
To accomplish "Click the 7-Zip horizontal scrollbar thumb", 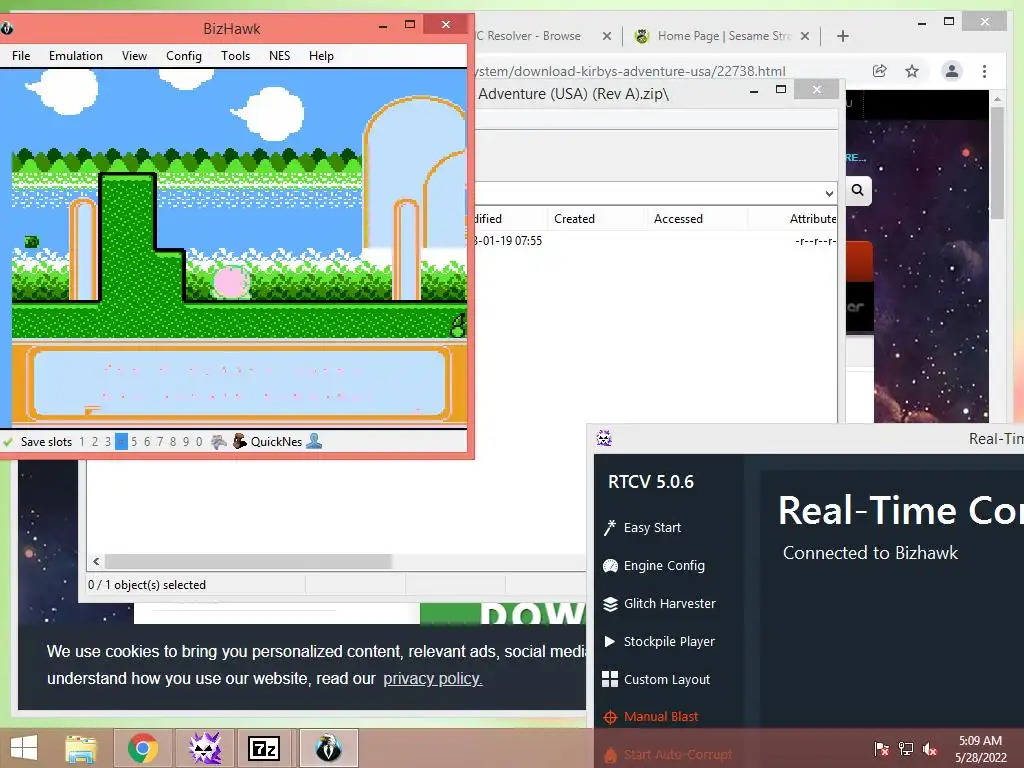I will [248, 562].
